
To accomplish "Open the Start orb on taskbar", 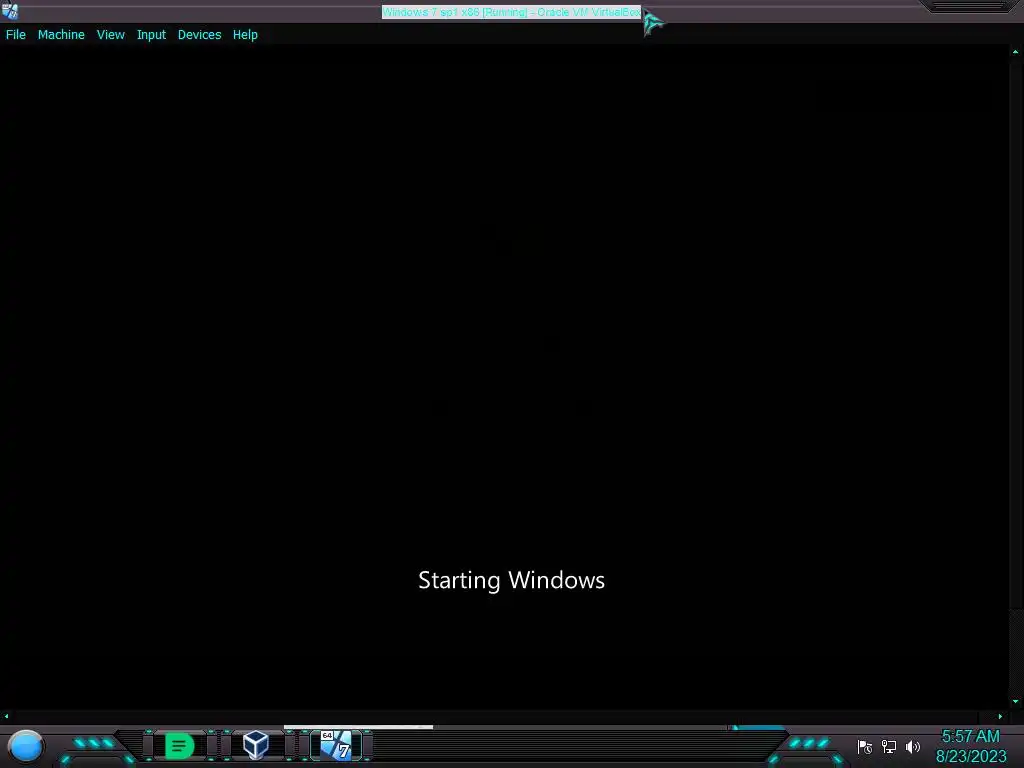I will tap(26, 746).
